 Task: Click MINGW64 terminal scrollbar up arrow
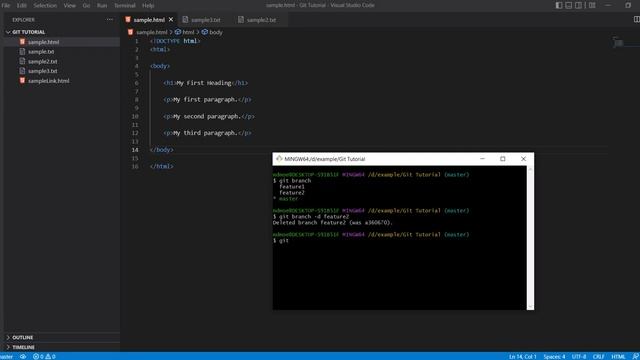tap(530, 169)
